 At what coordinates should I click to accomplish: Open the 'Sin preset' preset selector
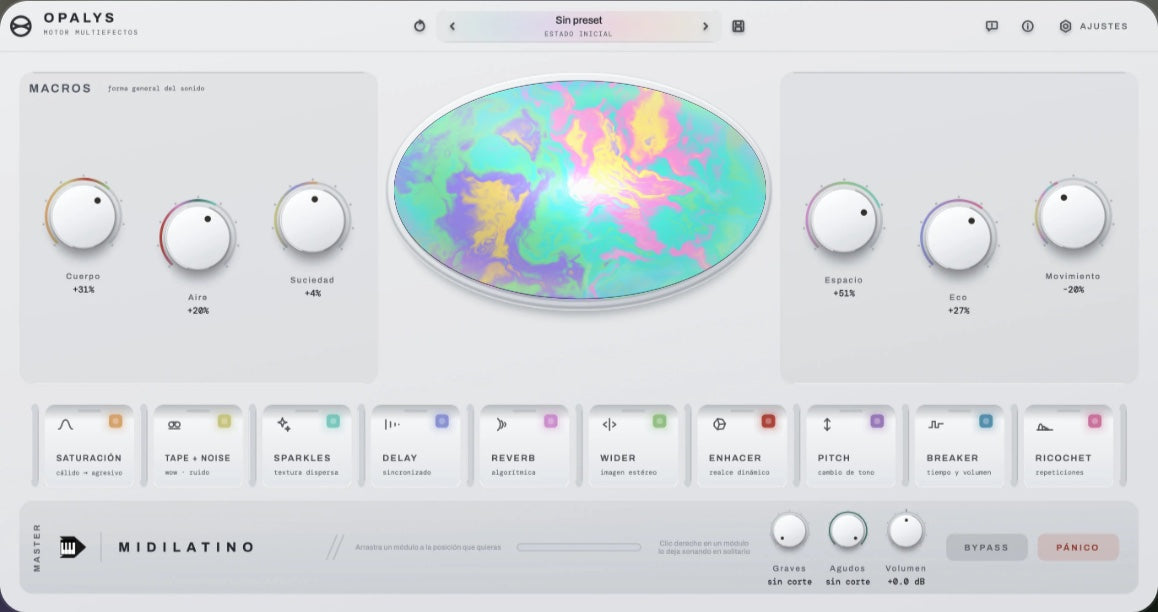(x=578, y=26)
